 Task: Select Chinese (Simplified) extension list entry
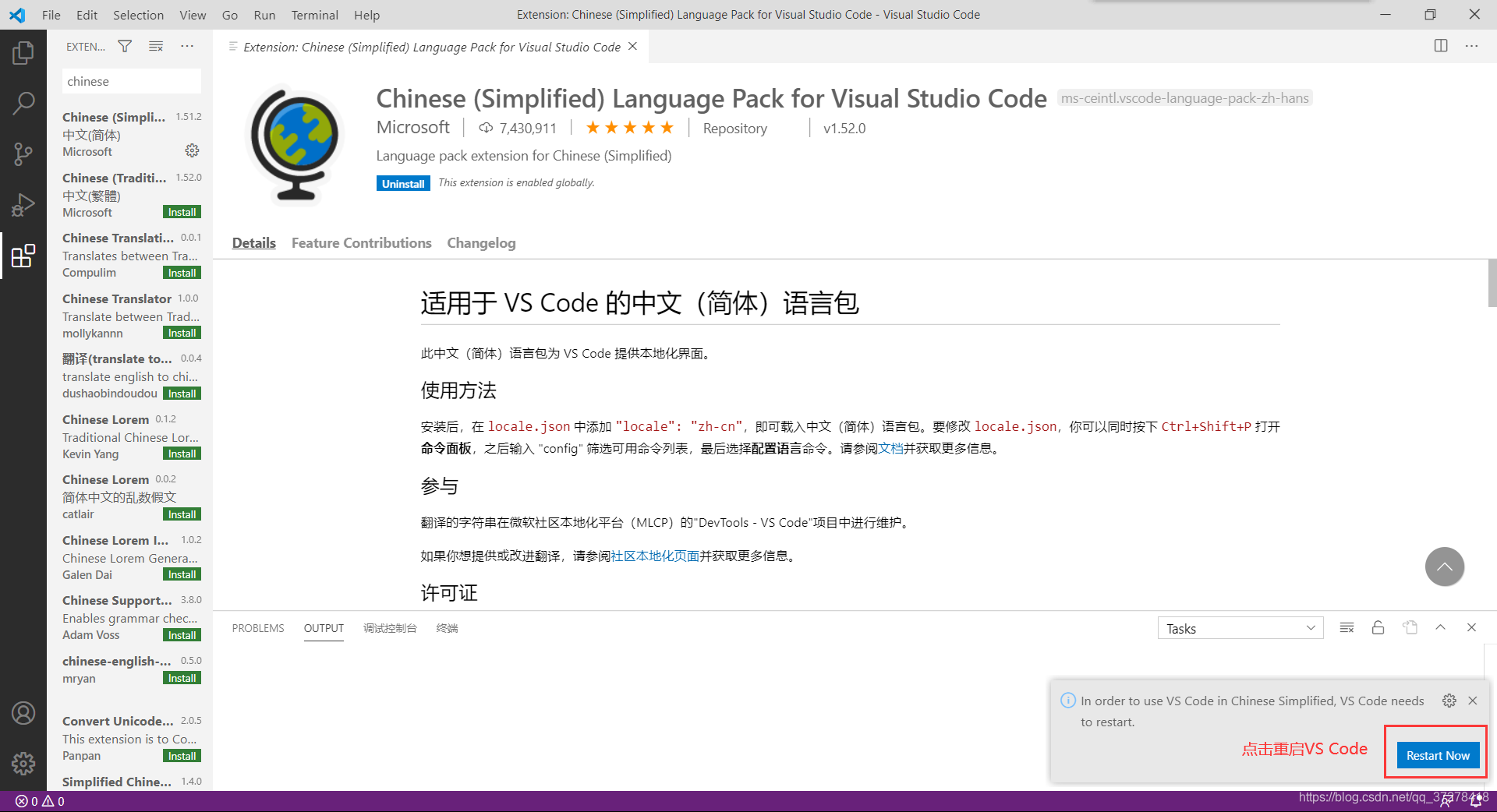131,134
